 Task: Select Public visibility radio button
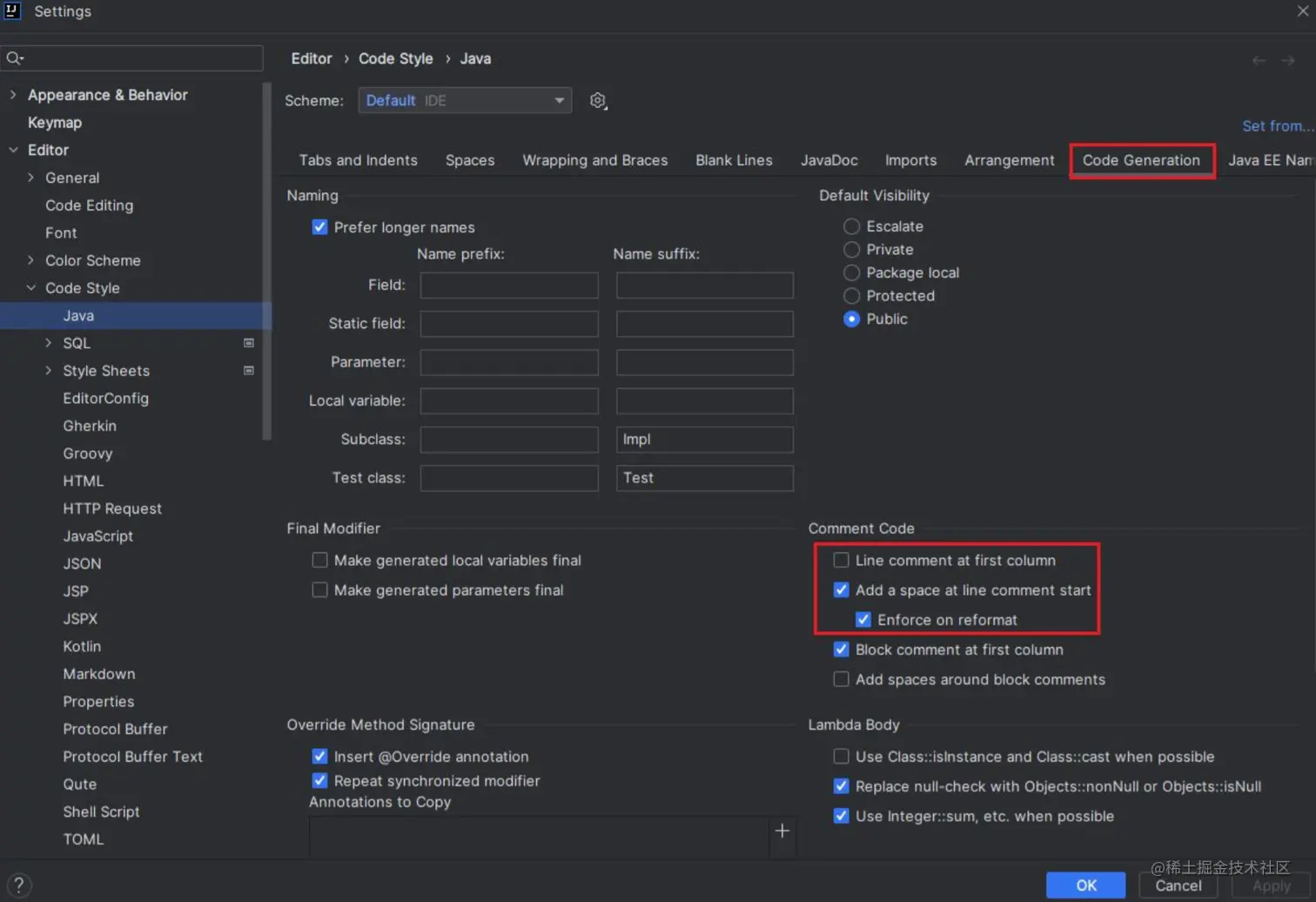point(851,320)
